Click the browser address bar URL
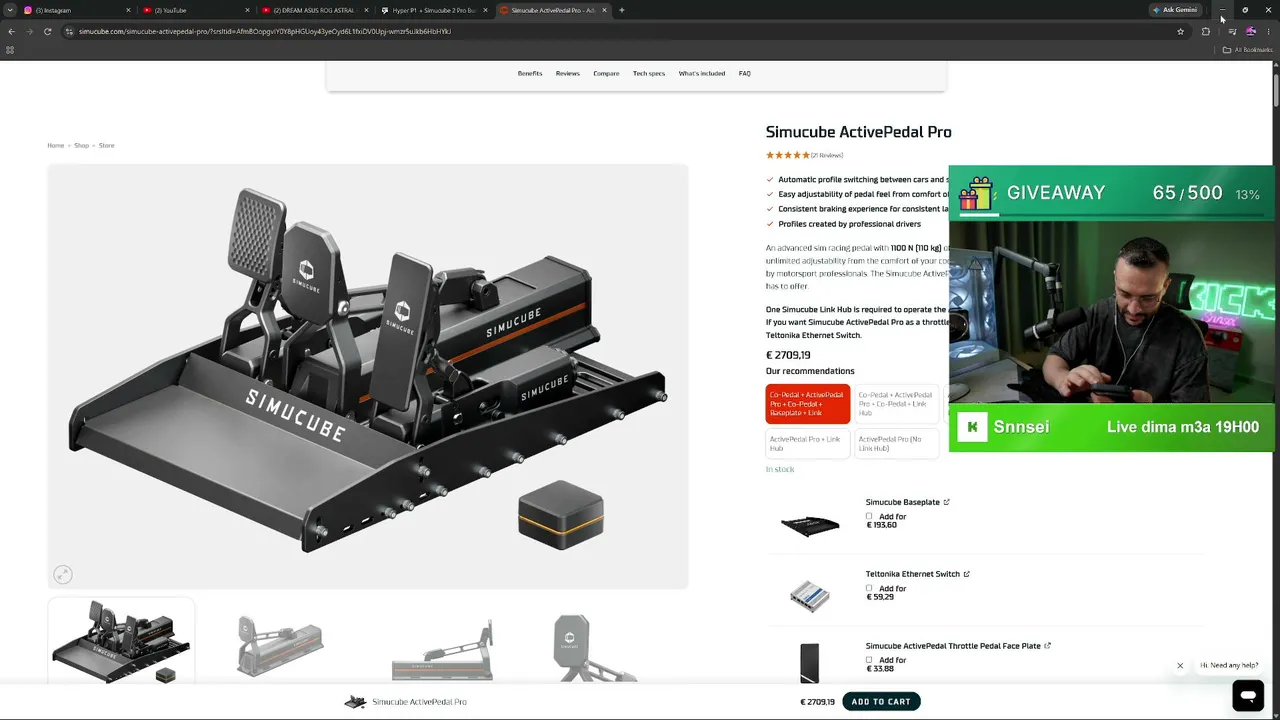 (x=265, y=31)
